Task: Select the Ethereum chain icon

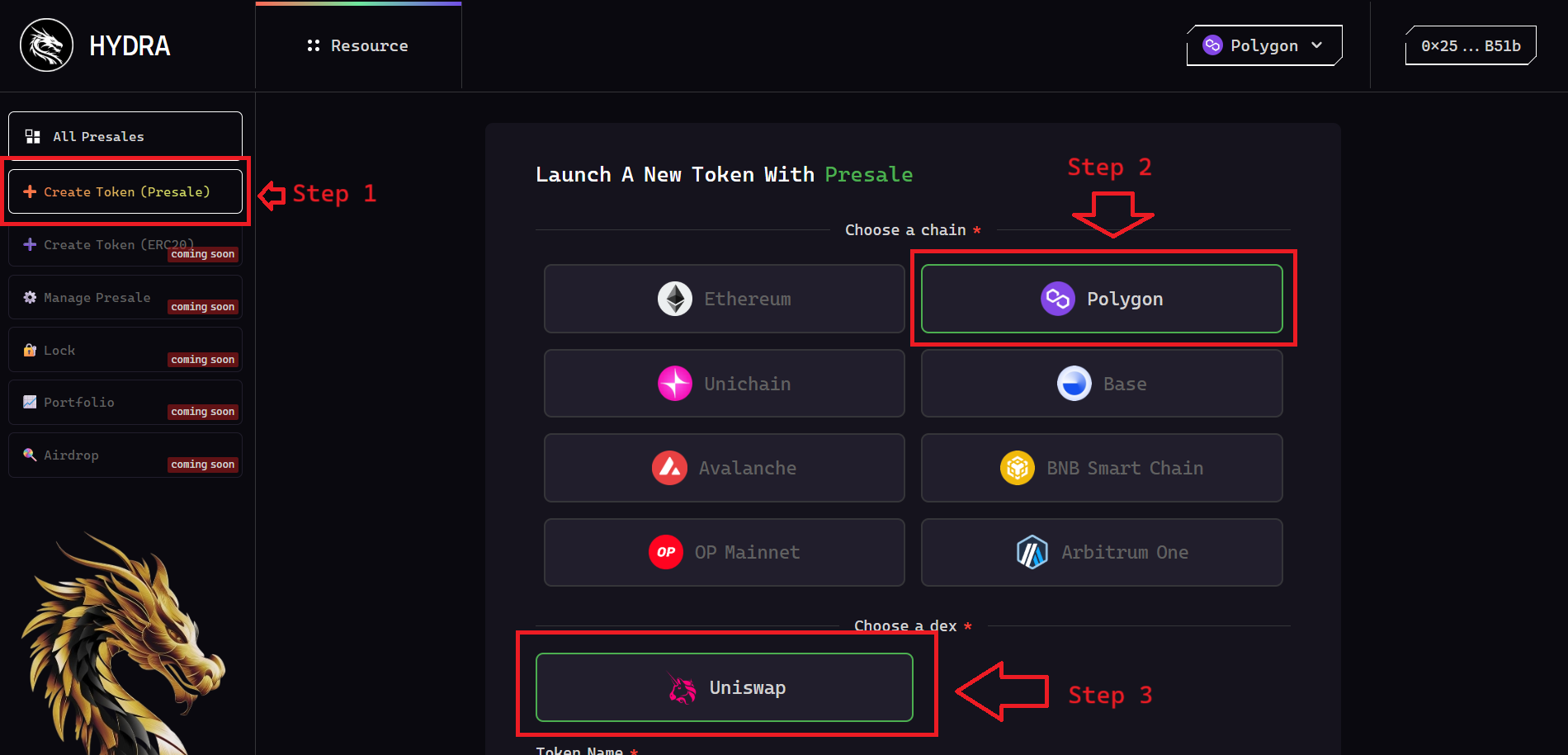Action: click(675, 299)
